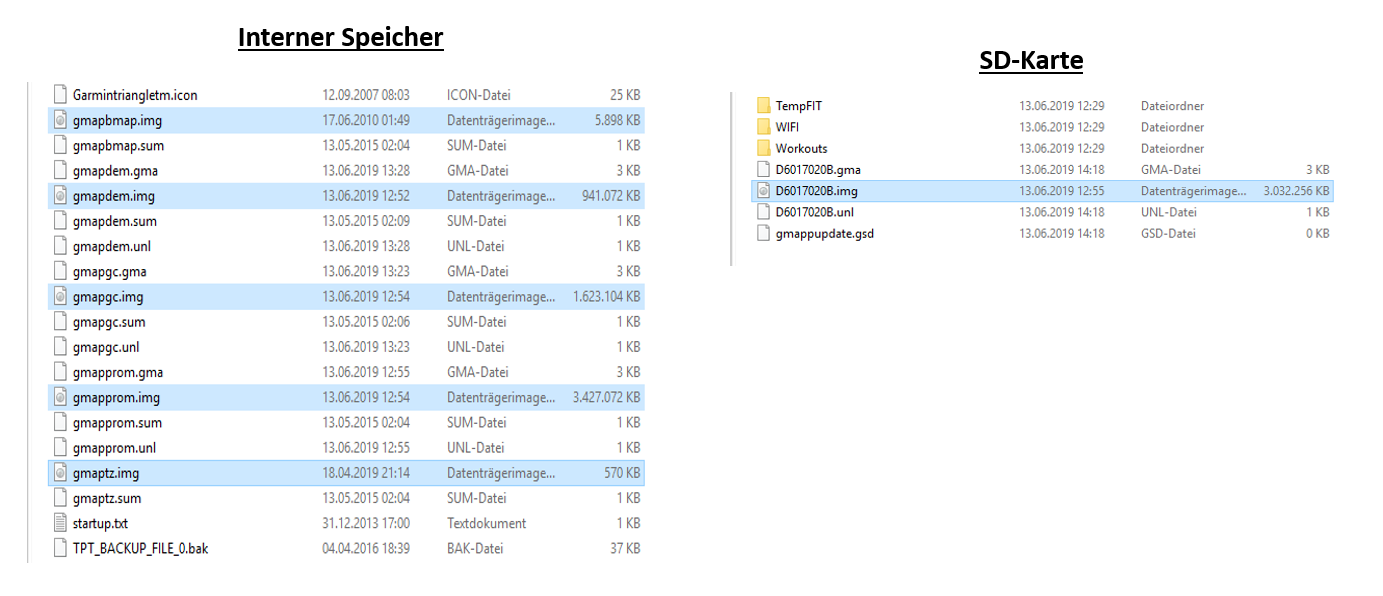Click the gmapbmap.img disk image icon

(x=60, y=120)
